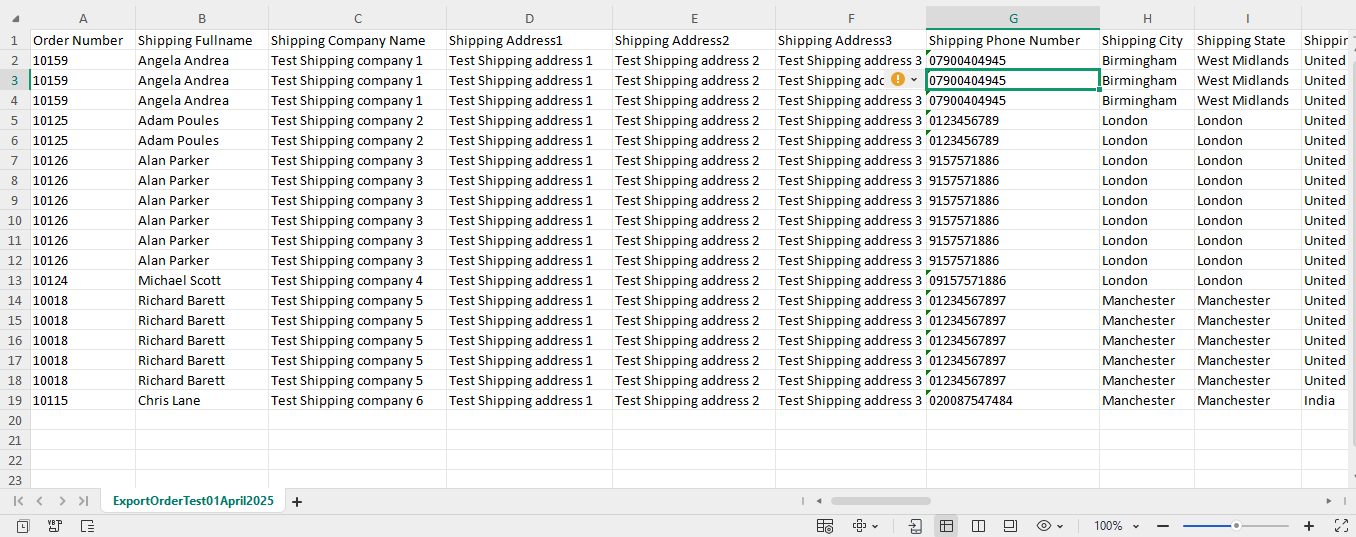Select the column G header

pos(1013,18)
